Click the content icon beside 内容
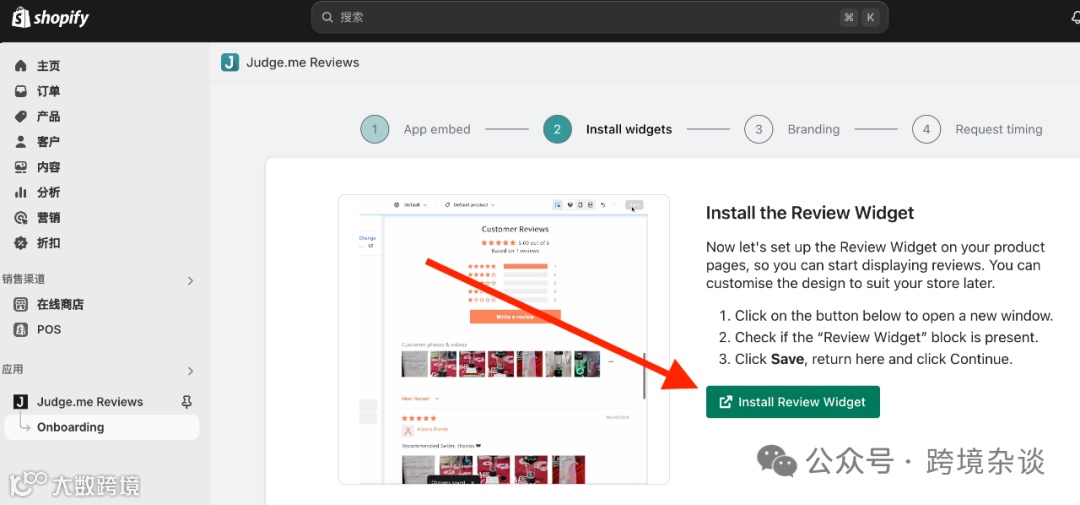The width and height of the screenshot is (1080, 505). pyautogui.click(x=21, y=167)
